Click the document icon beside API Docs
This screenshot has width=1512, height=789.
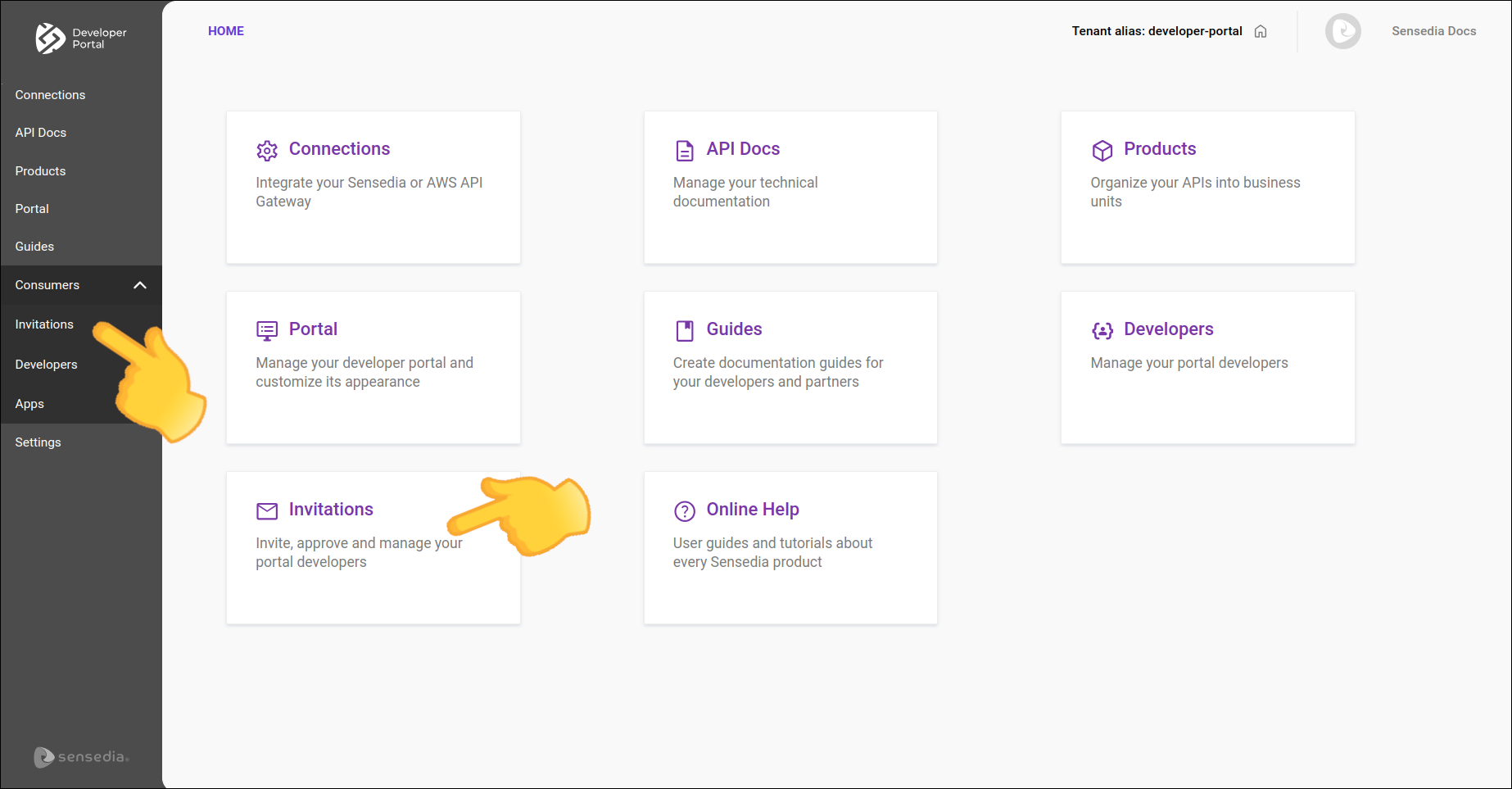click(x=684, y=151)
